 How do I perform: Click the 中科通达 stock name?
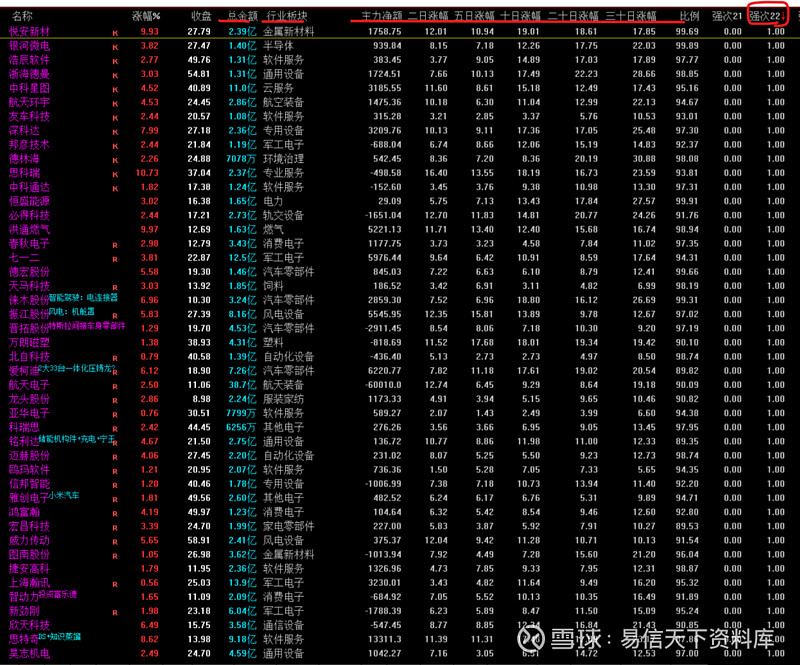pos(30,187)
